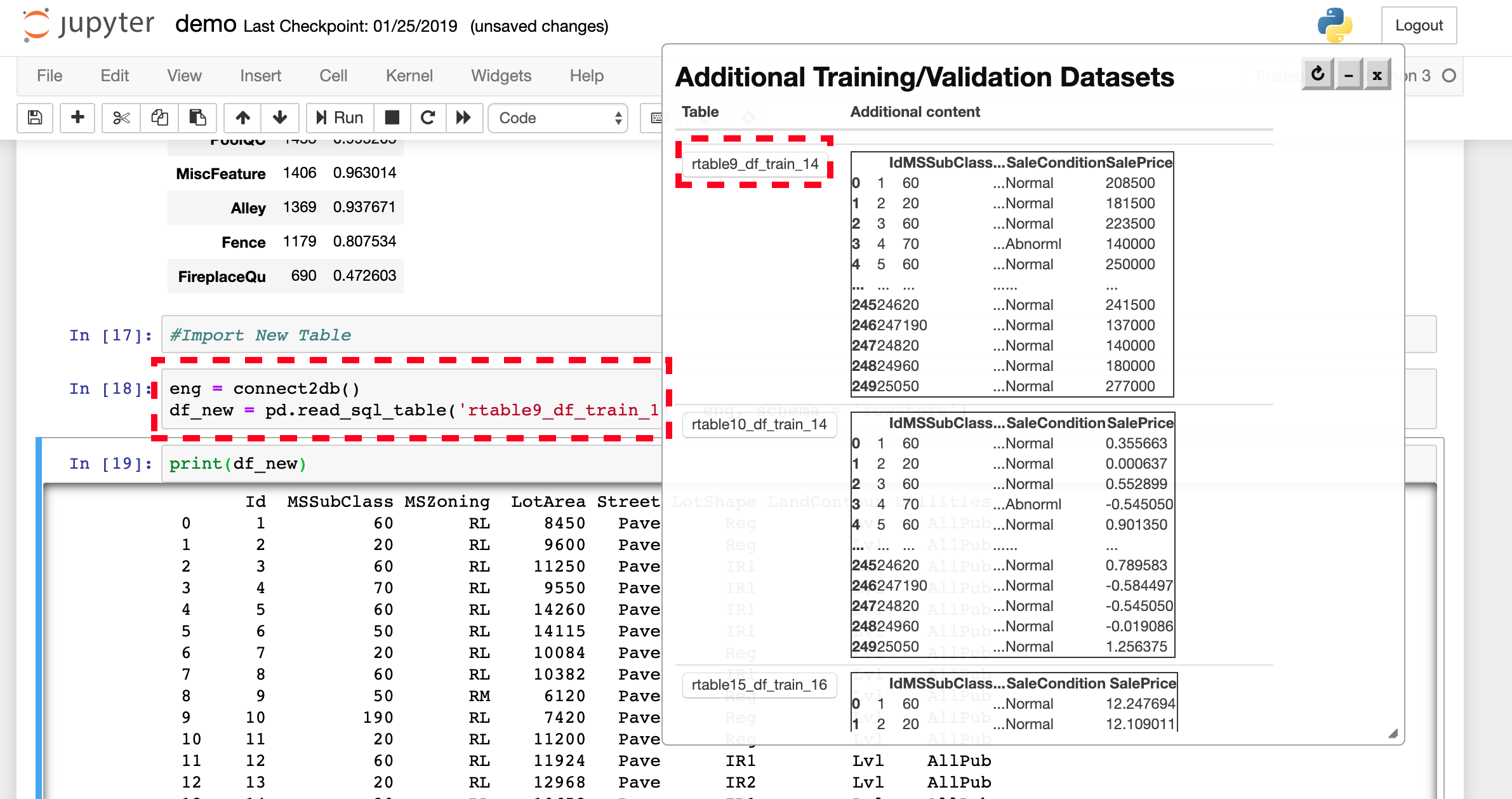
Task: Interrupt the kernel with stop icon
Action: coord(392,118)
